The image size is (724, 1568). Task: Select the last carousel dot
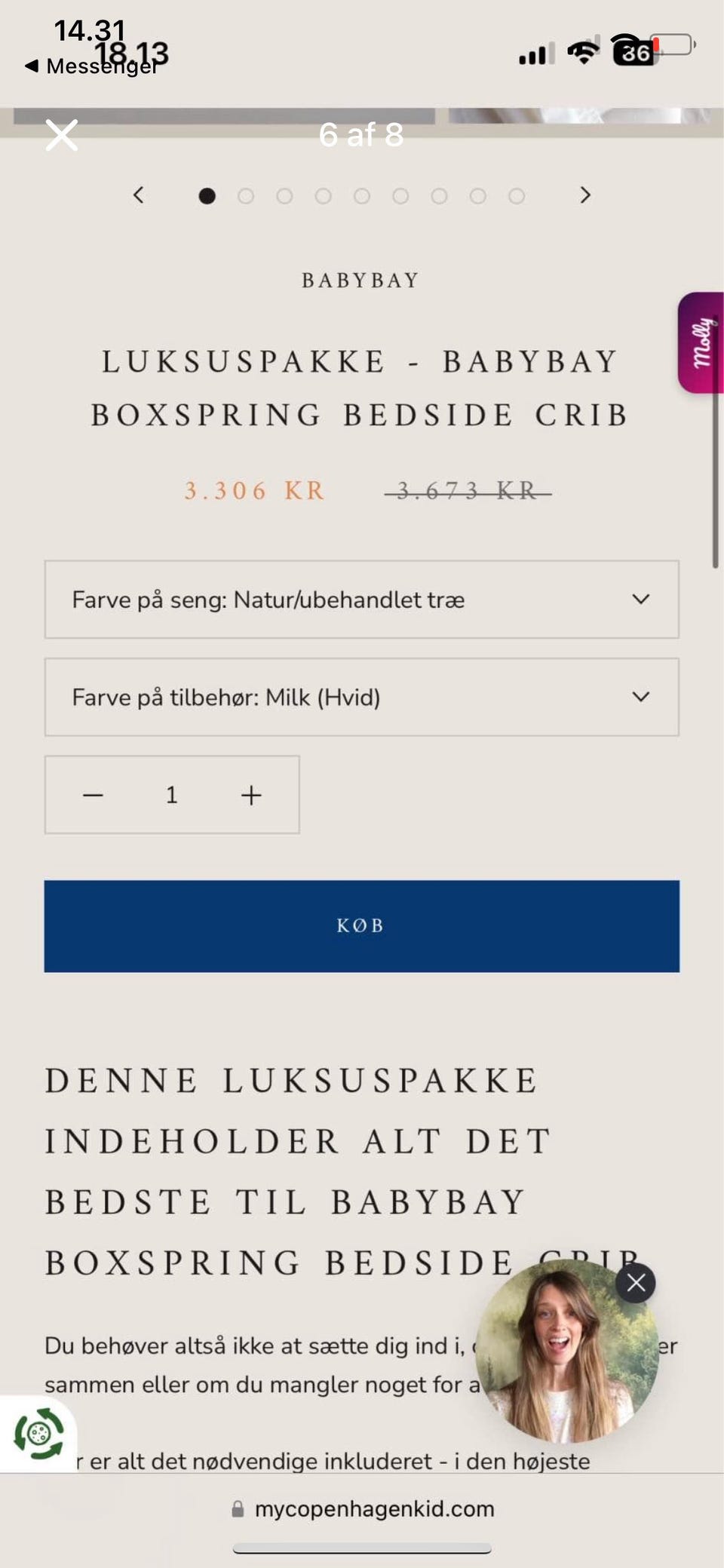[x=517, y=196]
